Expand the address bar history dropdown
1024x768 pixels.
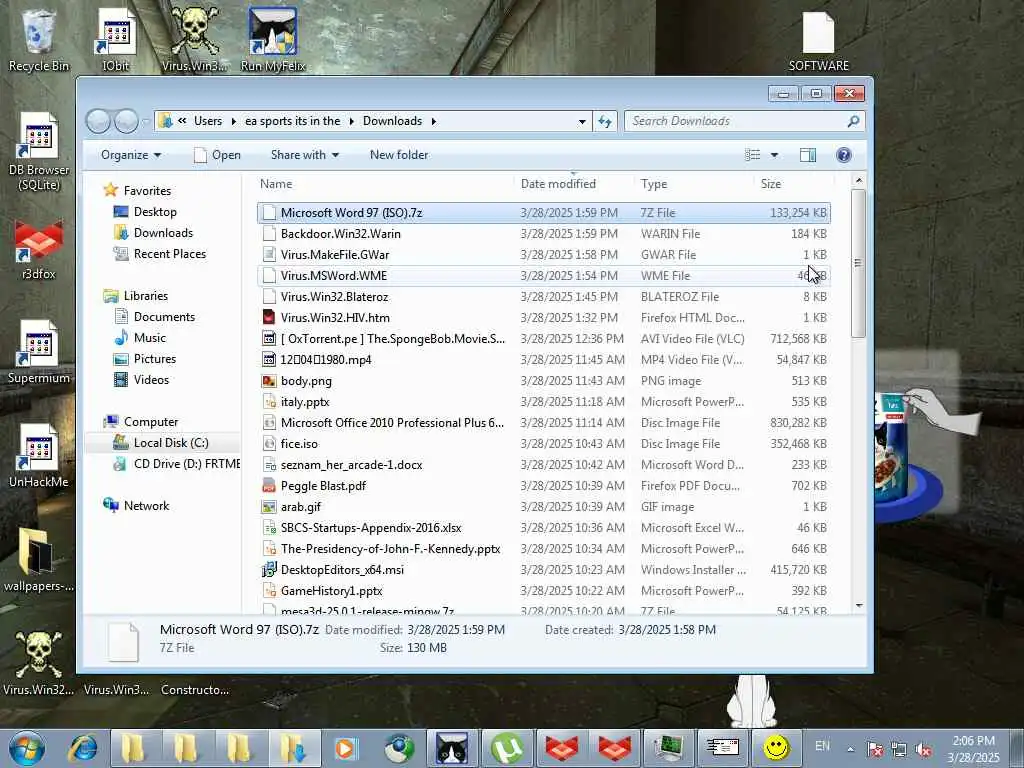pyautogui.click(x=582, y=121)
